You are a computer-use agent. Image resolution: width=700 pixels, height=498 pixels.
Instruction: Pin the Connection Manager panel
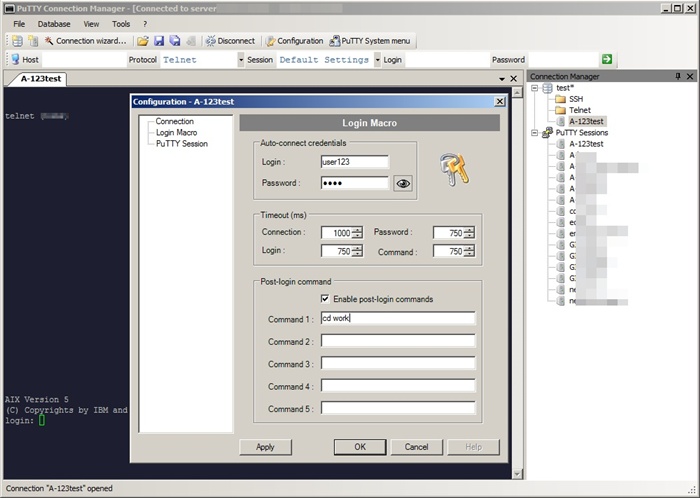678,76
